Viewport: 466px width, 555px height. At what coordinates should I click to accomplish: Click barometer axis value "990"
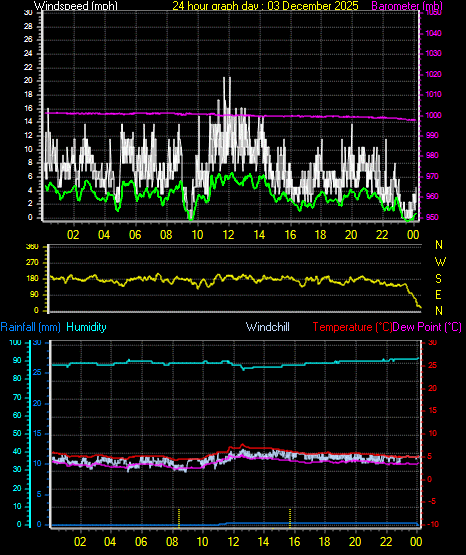pyautogui.click(x=432, y=135)
